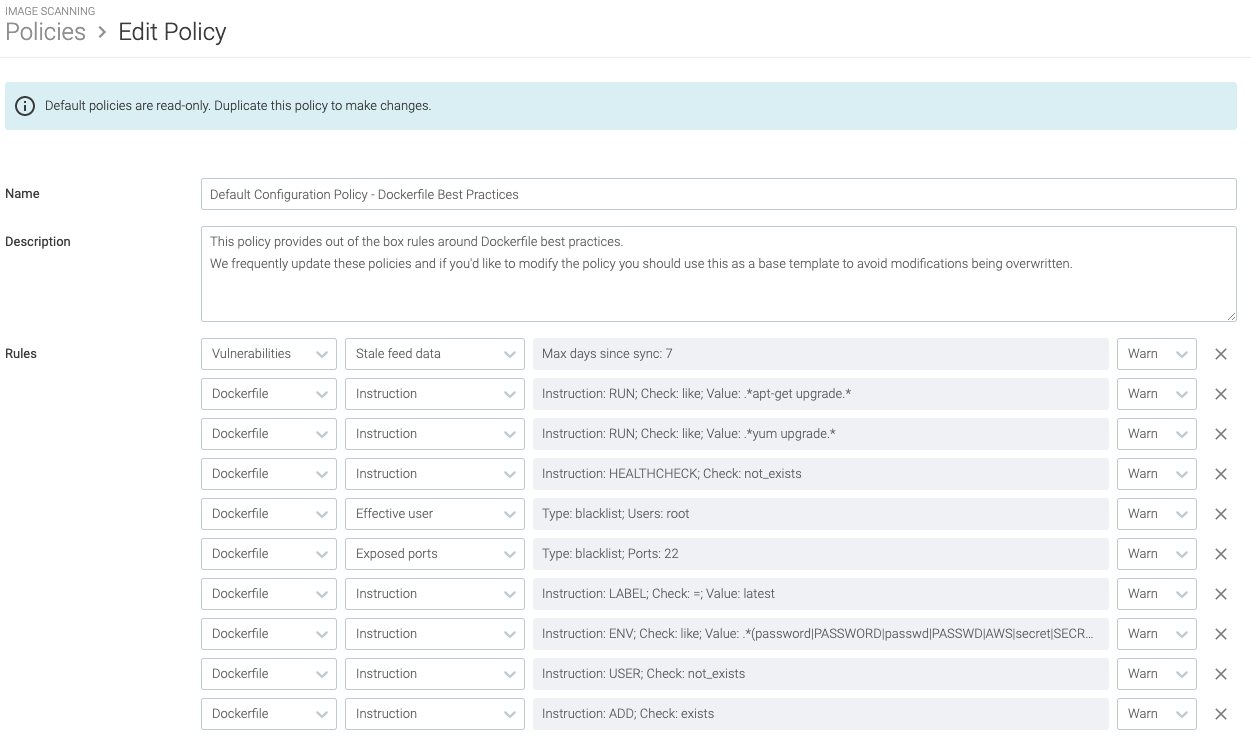Image resolution: width=1251 pixels, height=737 pixels.
Task: Open the Warn dropdown for the ADD rule
Action: click(x=1156, y=713)
